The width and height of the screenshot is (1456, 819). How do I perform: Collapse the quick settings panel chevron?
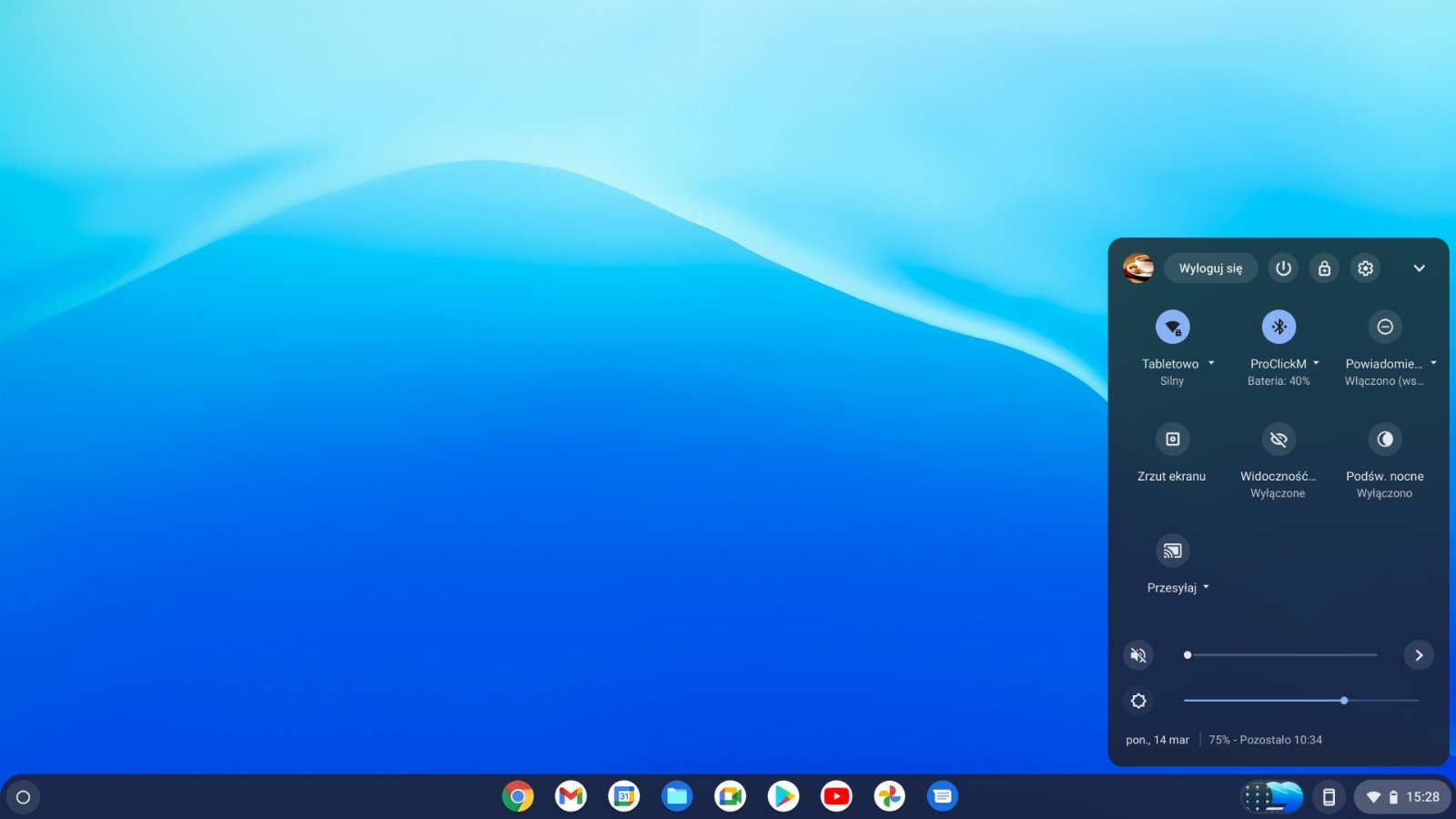[1419, 268]
